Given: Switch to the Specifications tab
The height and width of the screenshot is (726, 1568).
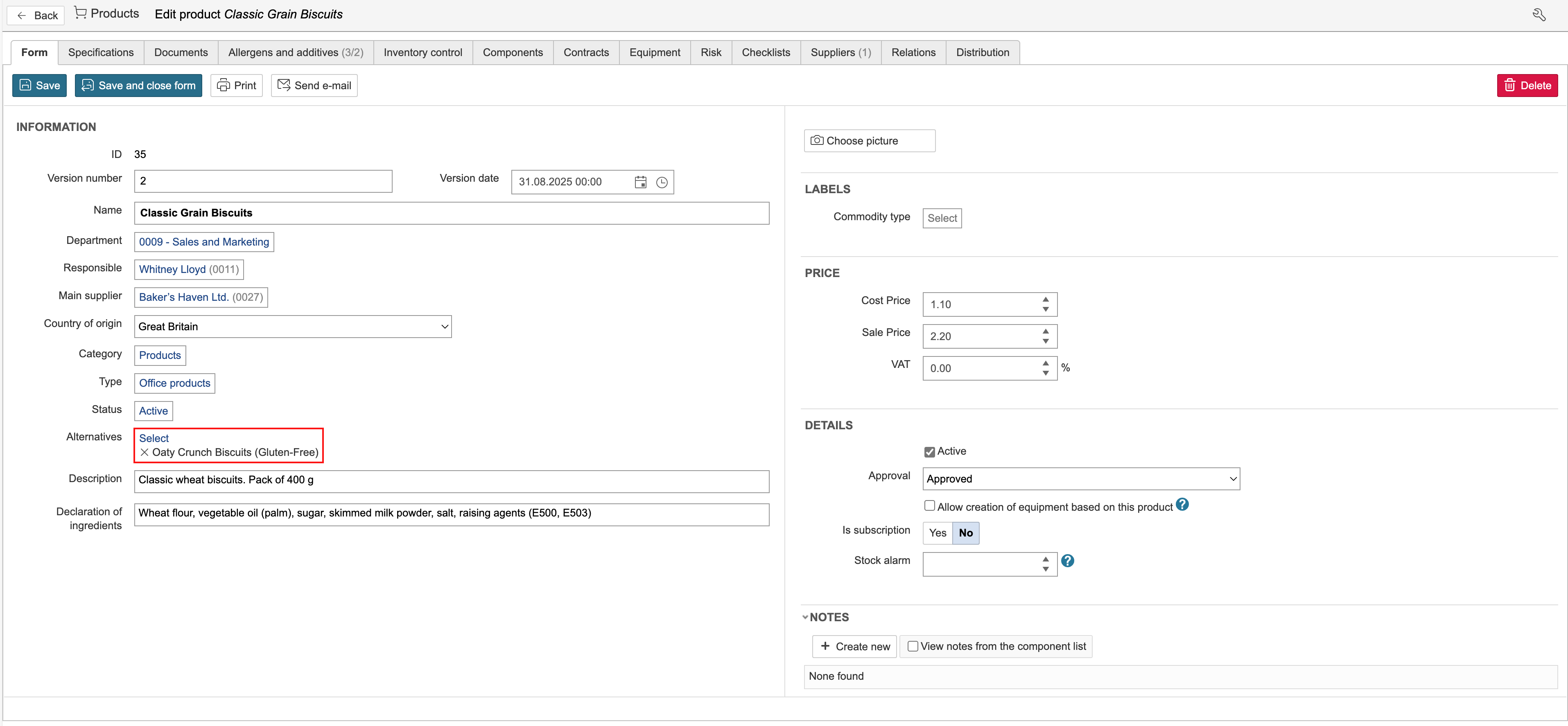Looking at the screenshot, I should tap(101, 52).
